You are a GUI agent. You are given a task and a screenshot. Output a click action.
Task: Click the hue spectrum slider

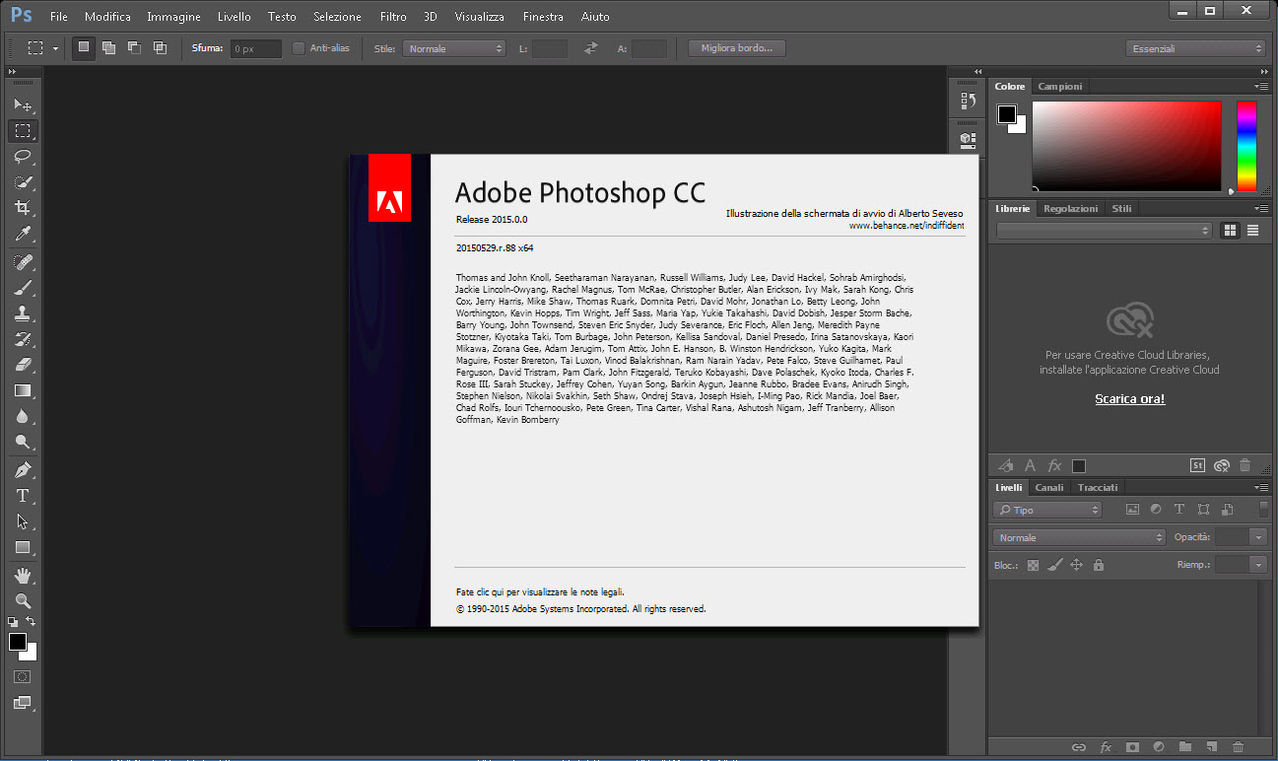pyautogui.click(x=1246, y=146)
